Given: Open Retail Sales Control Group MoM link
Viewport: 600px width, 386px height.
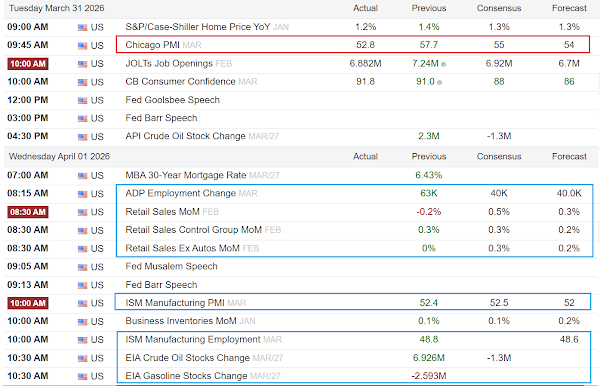Looking at the screenshot, I should point(193,230).
